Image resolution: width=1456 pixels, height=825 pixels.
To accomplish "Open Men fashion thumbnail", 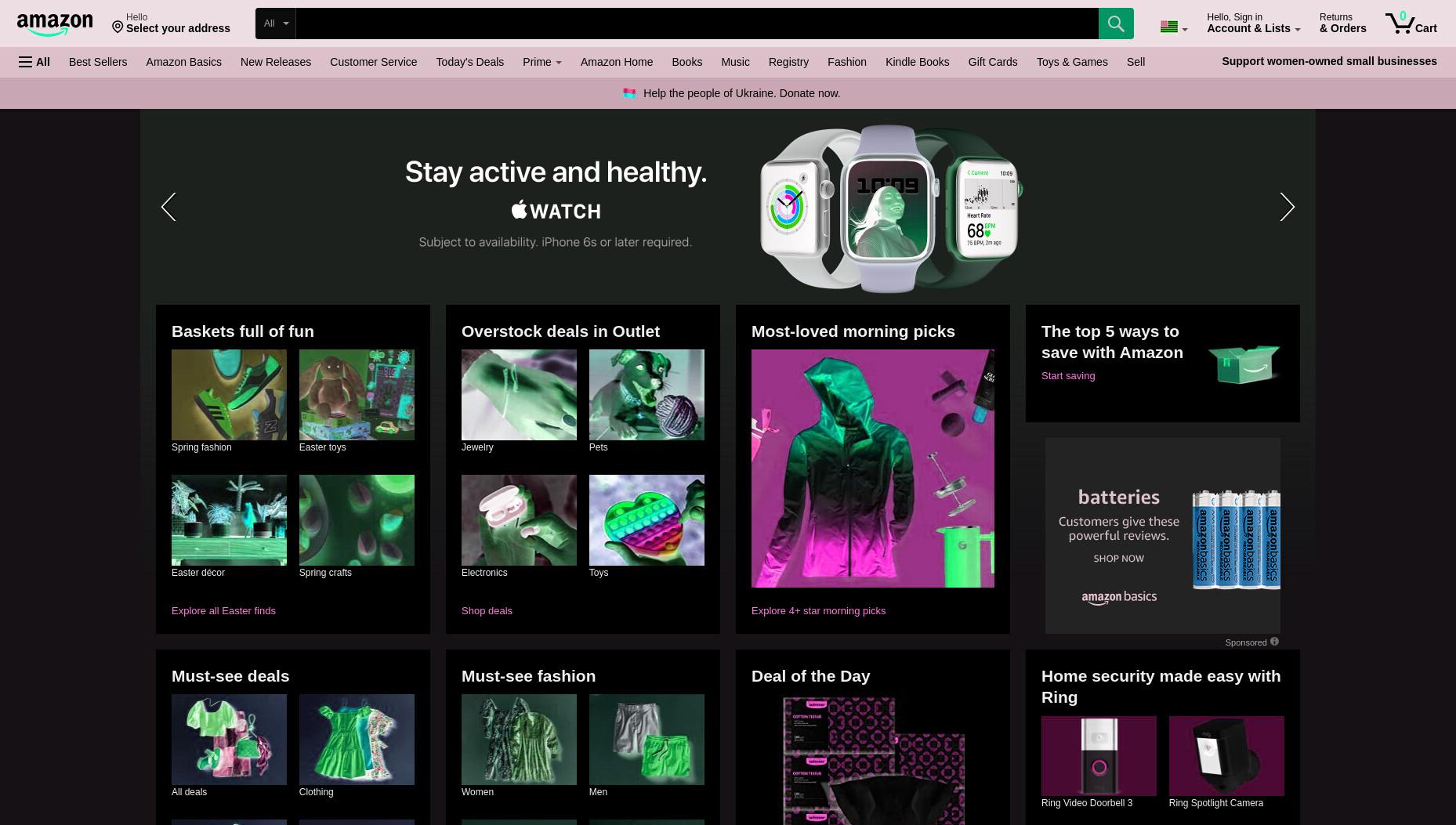I will coord(647,740).
